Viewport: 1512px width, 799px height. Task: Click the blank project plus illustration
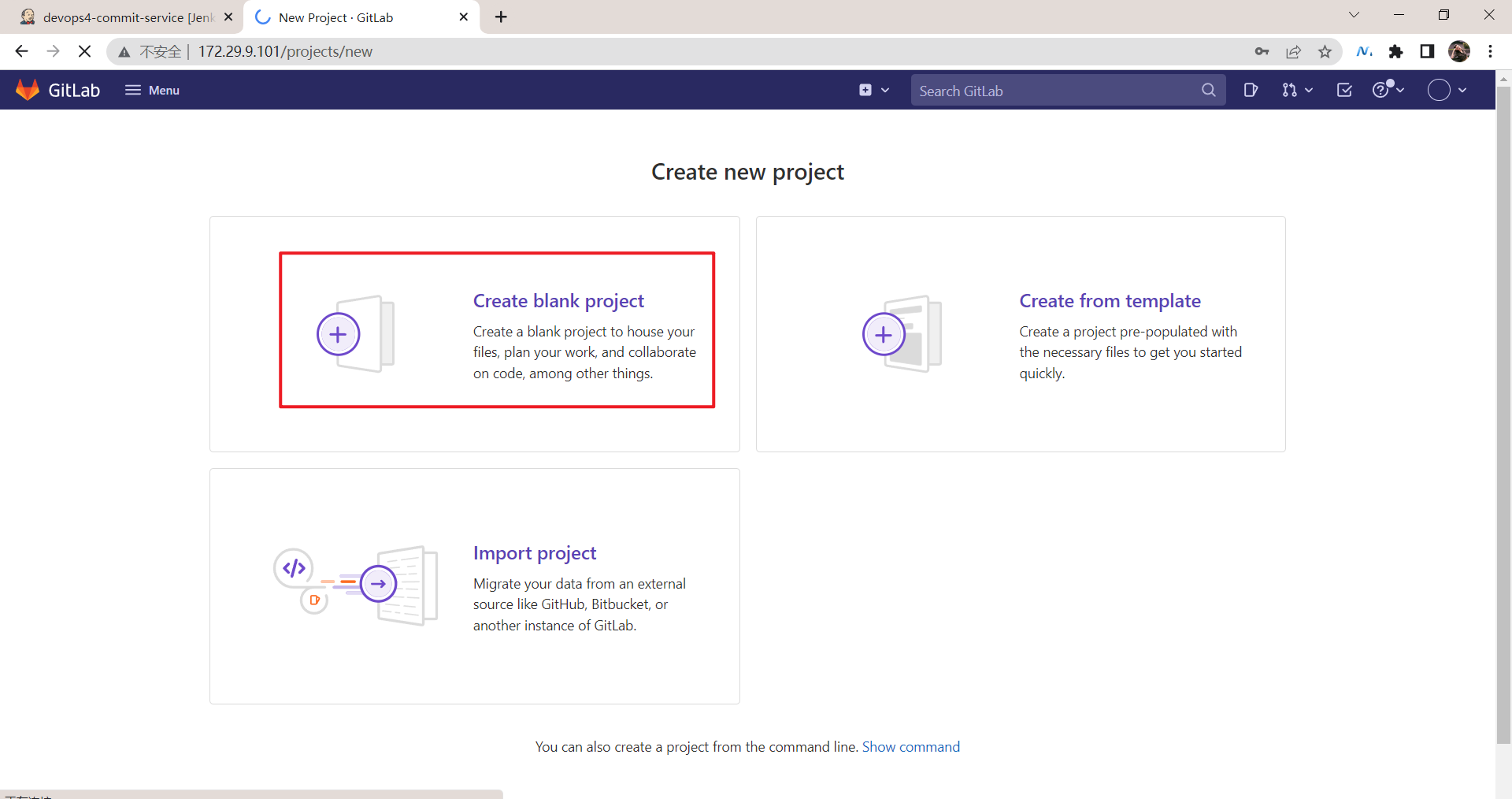pyautogui.click(x=356, y=334)
